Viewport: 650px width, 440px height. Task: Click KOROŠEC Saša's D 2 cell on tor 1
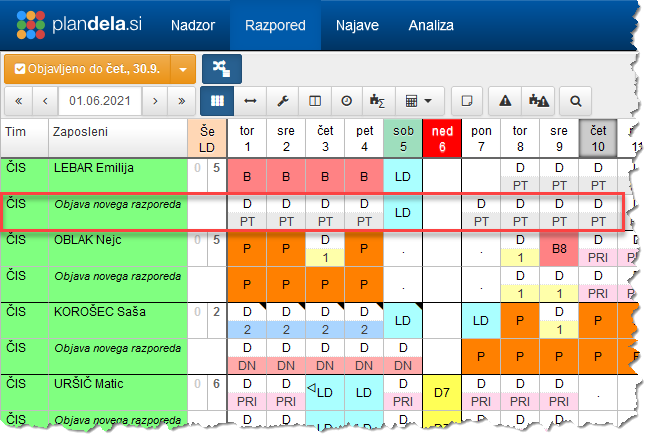pyautogui.click(x=247, y=321)
